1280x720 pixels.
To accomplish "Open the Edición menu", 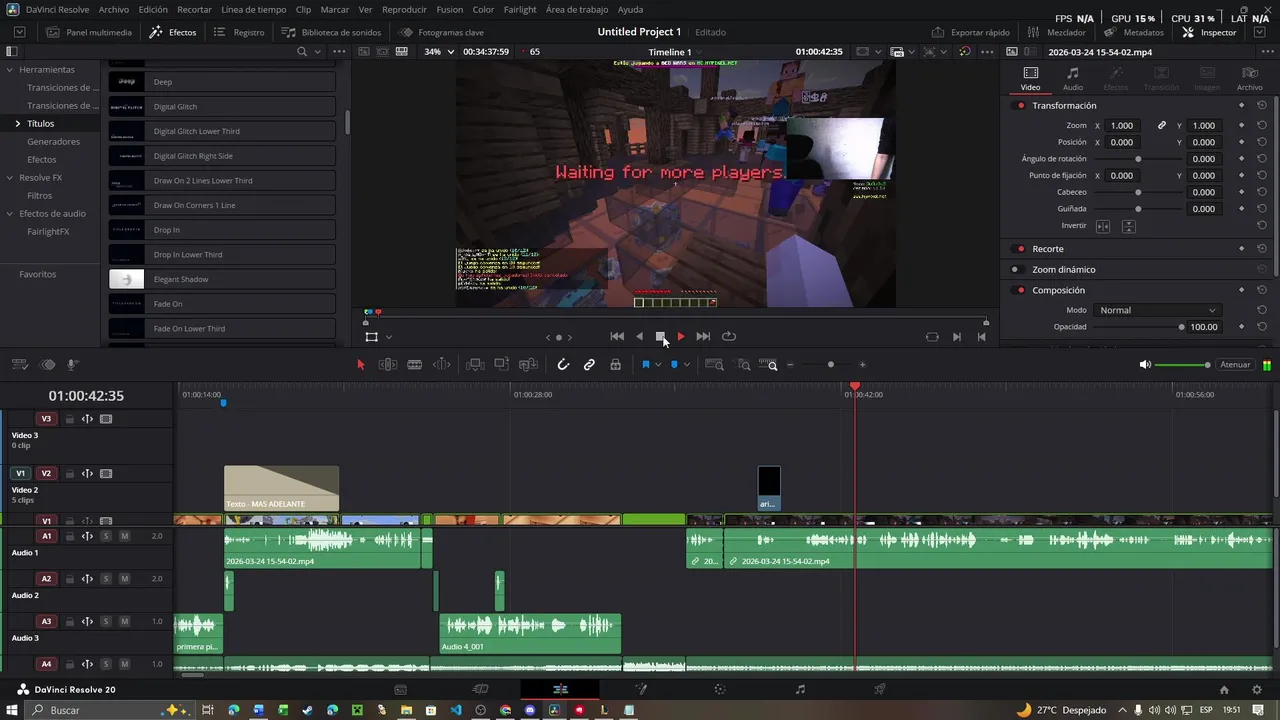I will point(153,9).
